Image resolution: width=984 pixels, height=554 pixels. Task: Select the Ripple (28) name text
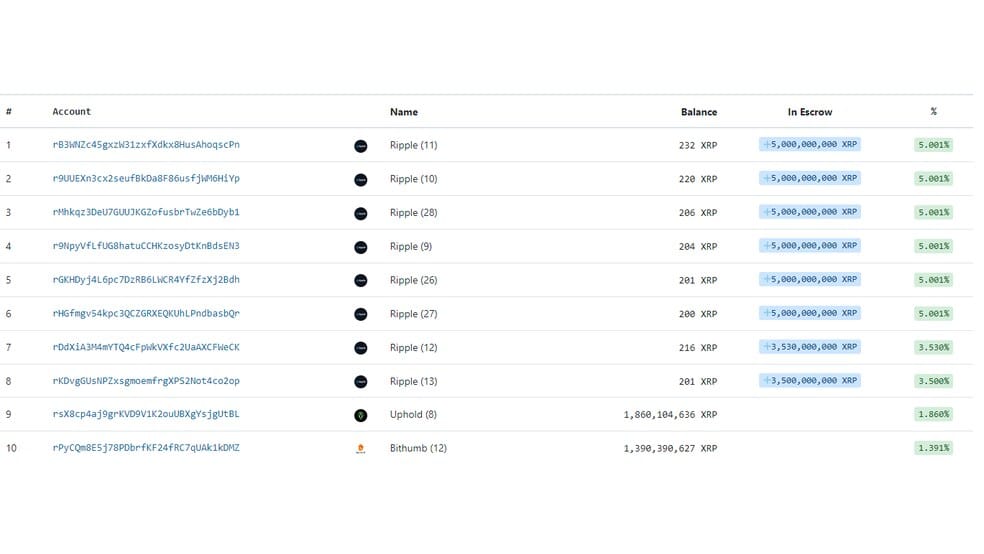point(414,213)
